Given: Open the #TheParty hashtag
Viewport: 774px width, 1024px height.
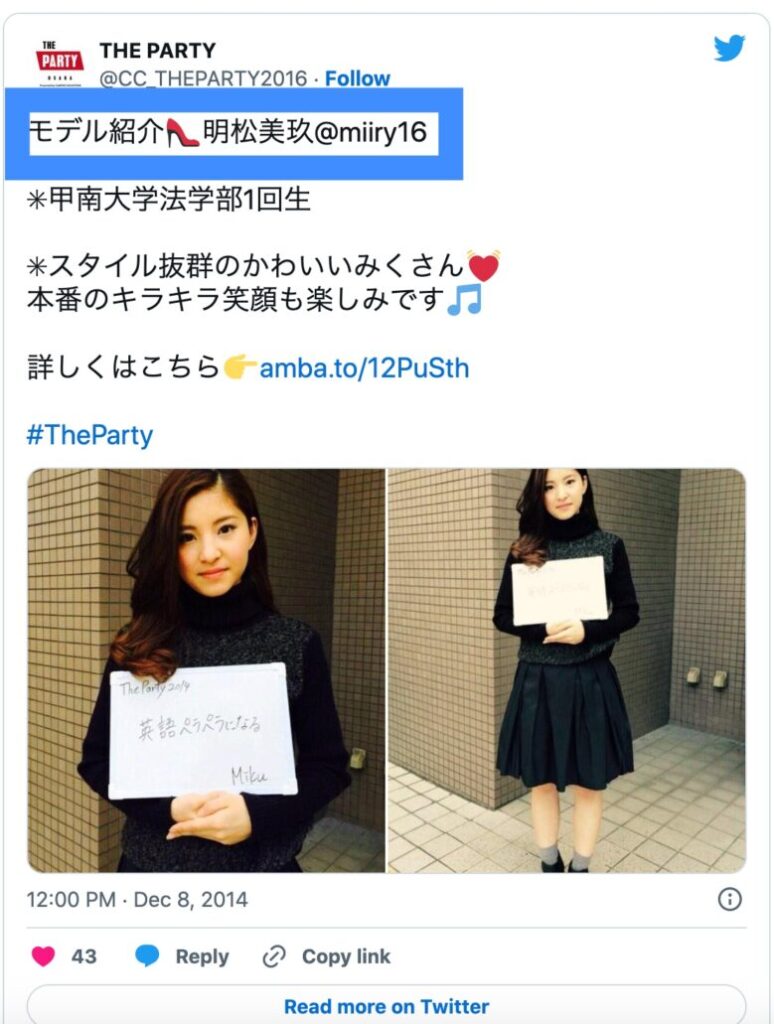Looking at the screenshot, I should click(x=89, y=435).
